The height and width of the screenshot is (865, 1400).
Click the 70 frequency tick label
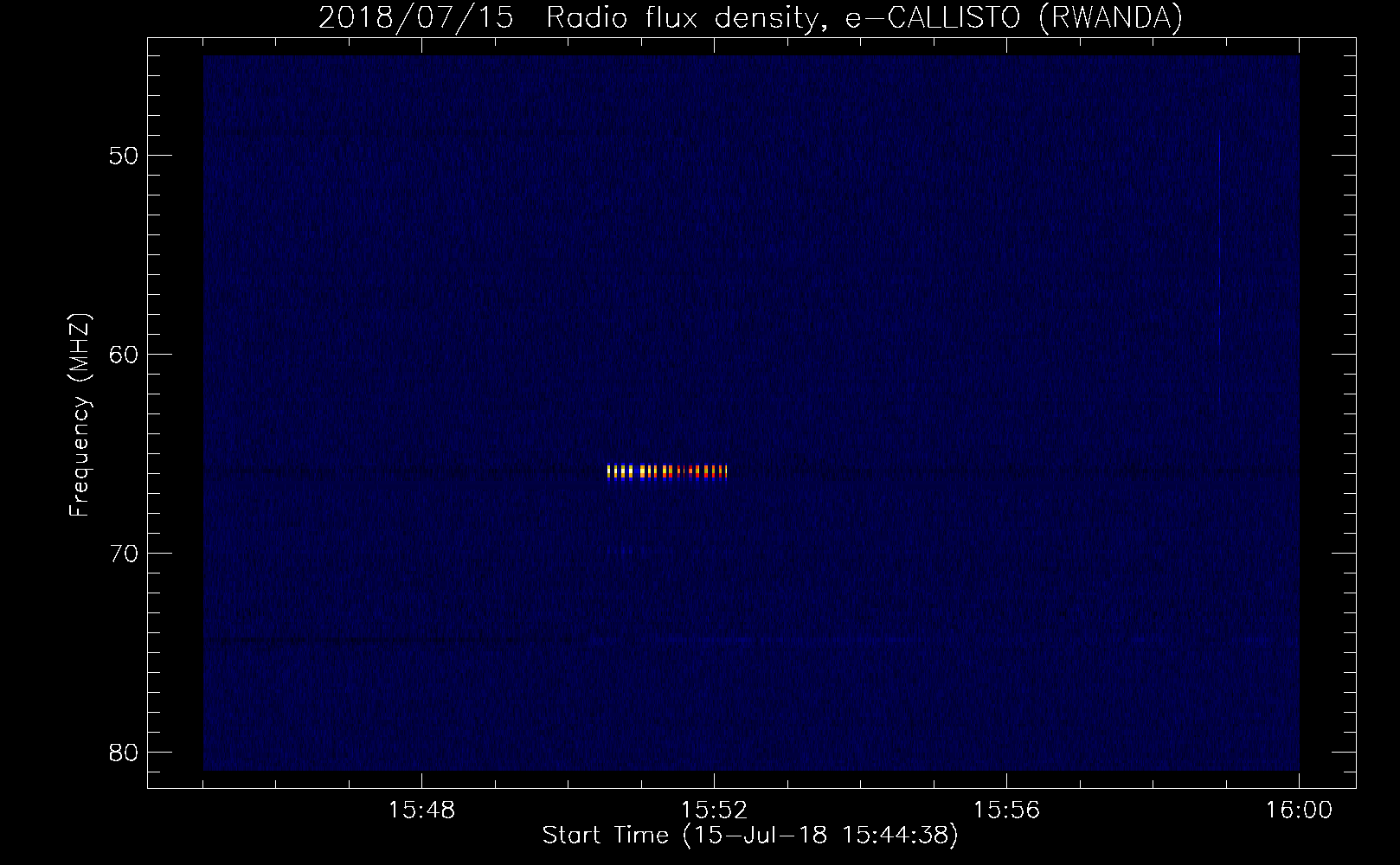click(125, 554)
